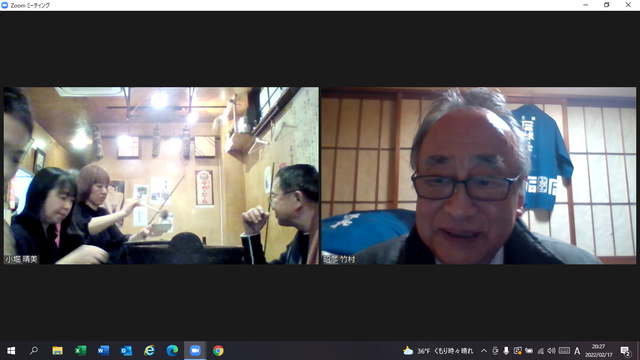The width and height of the screenshot is (640, 360).
Task: Open Internet Explorer from the taskbar
Action: 149,351
